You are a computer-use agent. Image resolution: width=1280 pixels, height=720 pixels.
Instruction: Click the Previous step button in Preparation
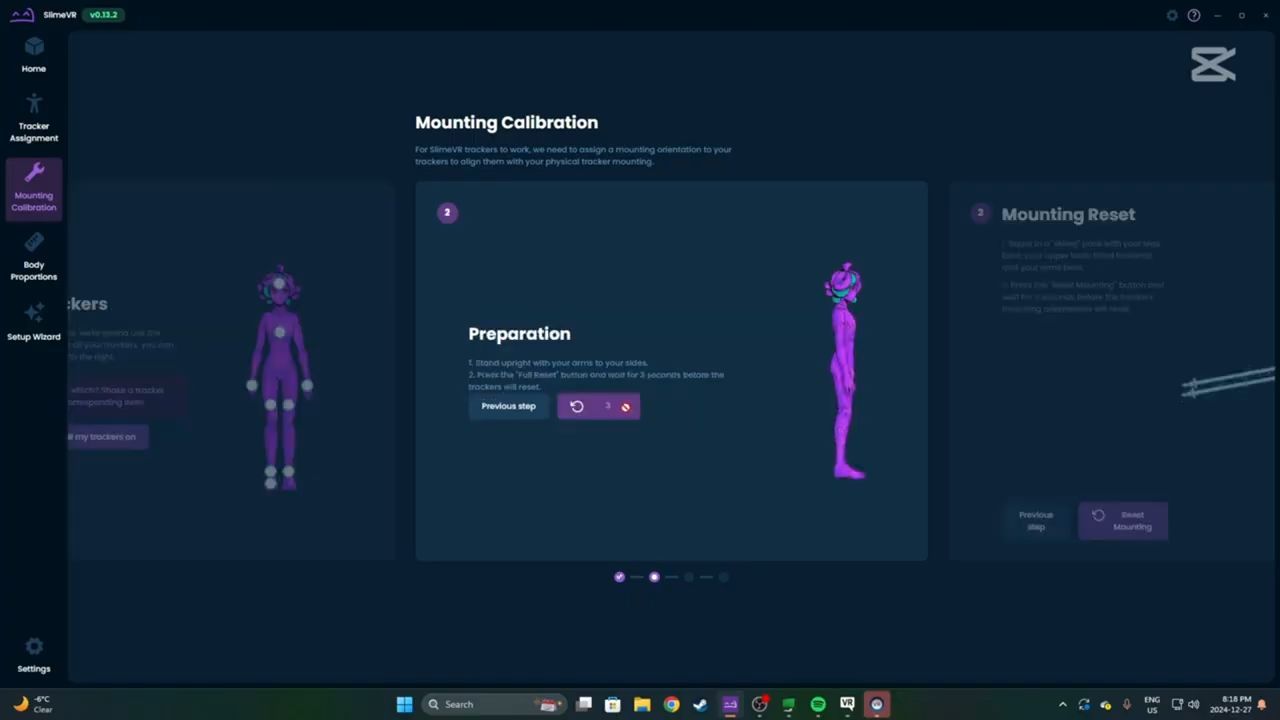click(508, 406)
